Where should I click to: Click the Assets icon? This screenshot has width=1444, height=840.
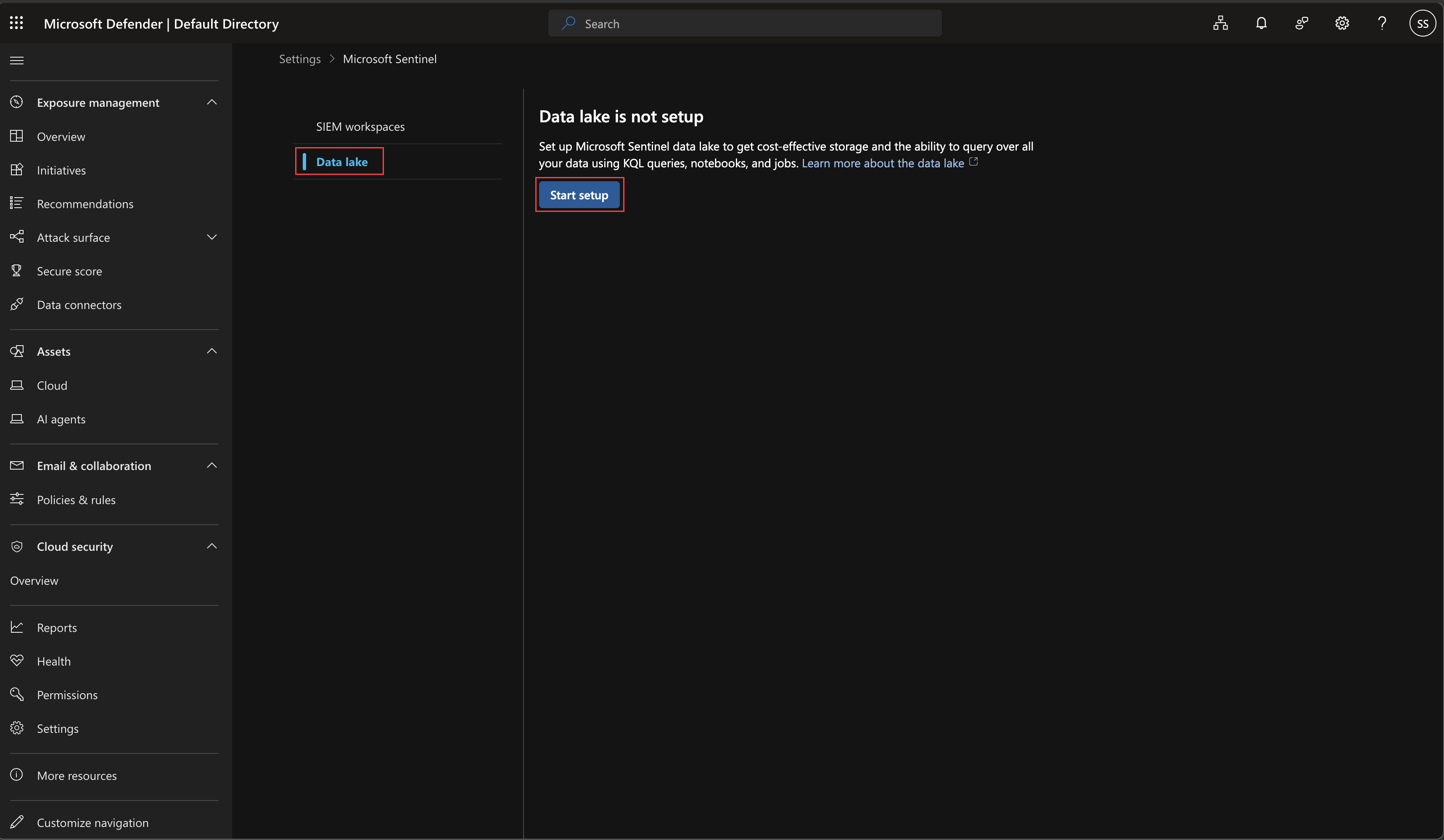(x=17, y=351)
